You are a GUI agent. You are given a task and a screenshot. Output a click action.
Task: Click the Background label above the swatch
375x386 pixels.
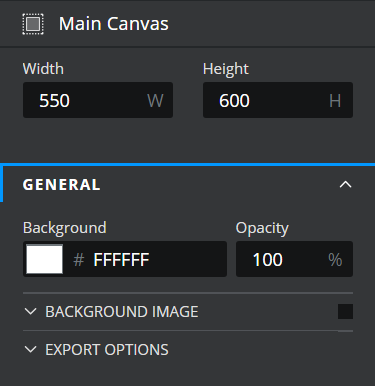[x=65, y=228]
